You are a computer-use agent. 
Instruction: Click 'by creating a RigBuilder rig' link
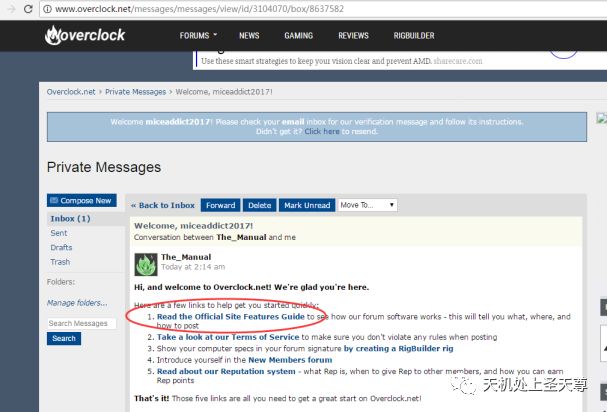click(x=398, y=348)
